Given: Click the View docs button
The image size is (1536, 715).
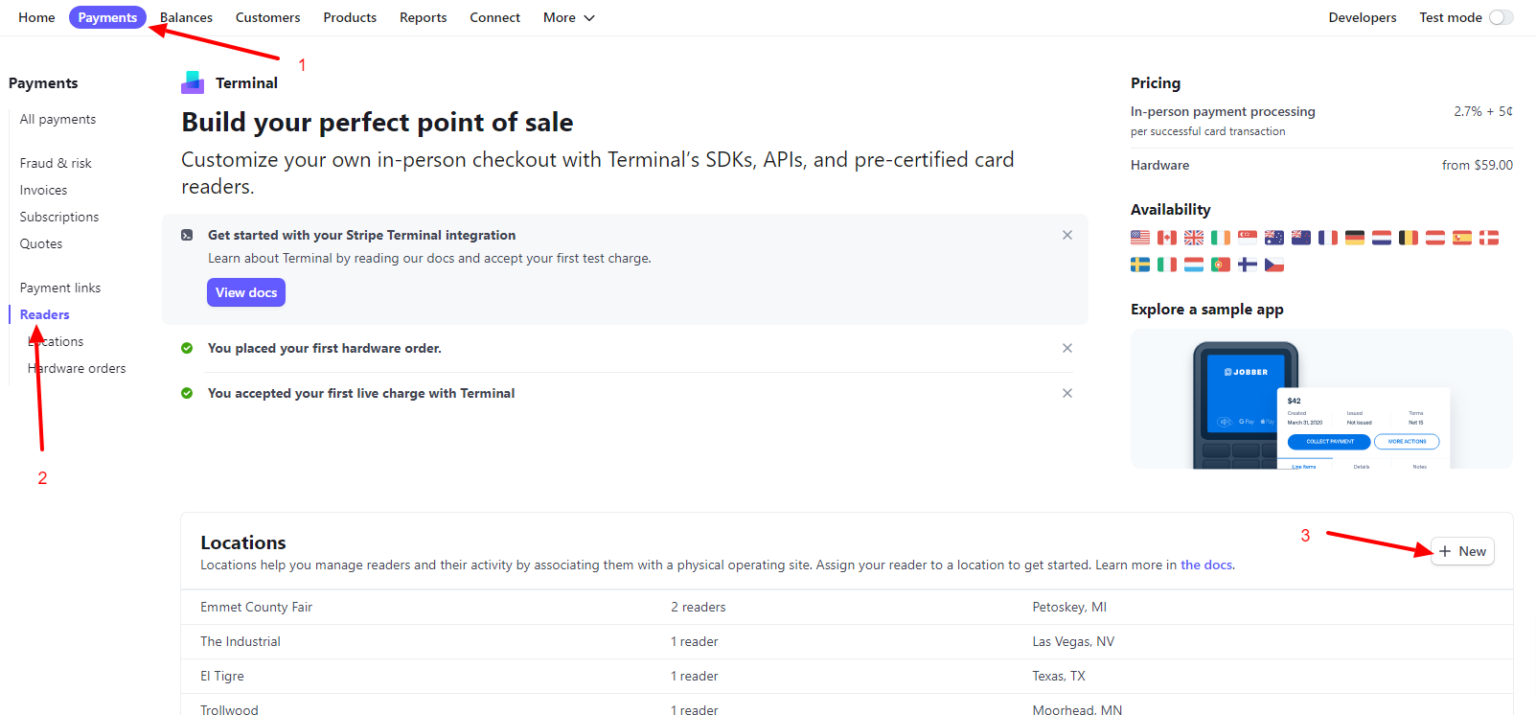Looking at the screenshot, I should tap(246, 293).
